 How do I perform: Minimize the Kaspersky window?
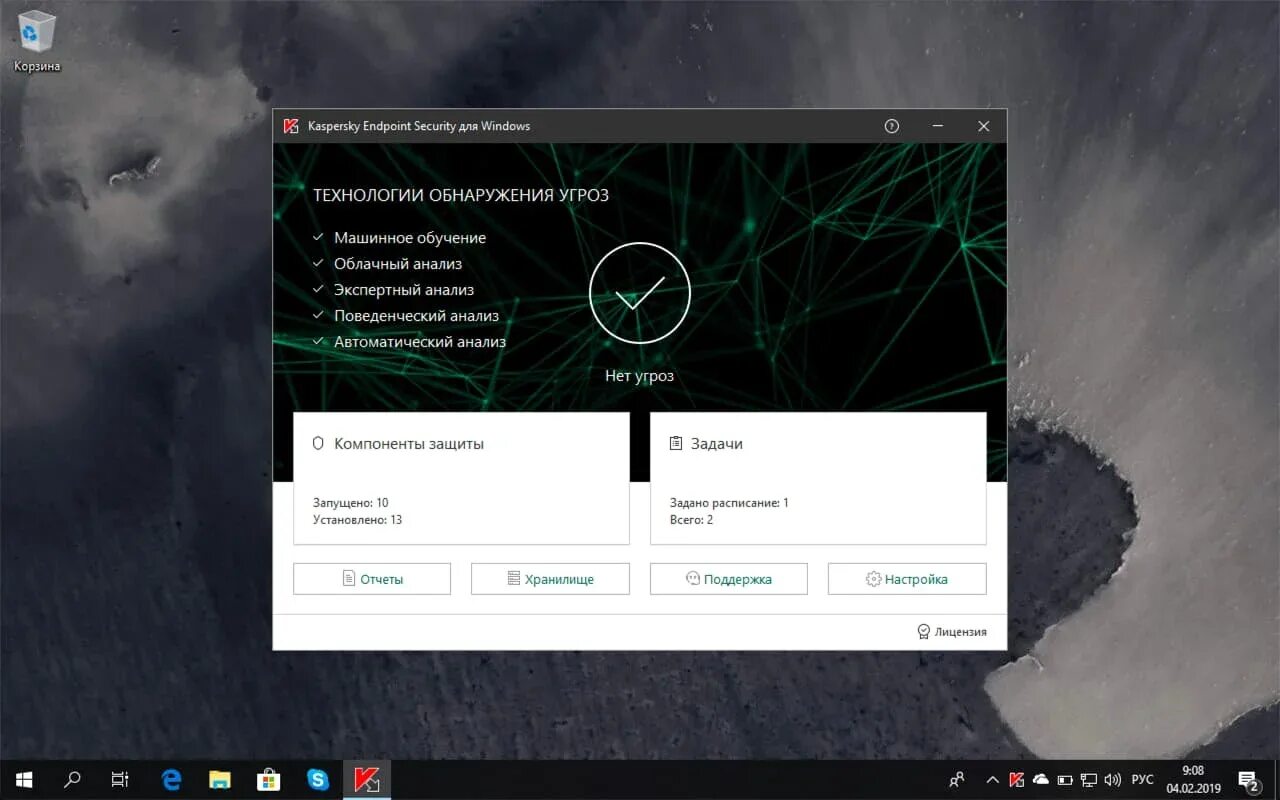tap(938, 126)
